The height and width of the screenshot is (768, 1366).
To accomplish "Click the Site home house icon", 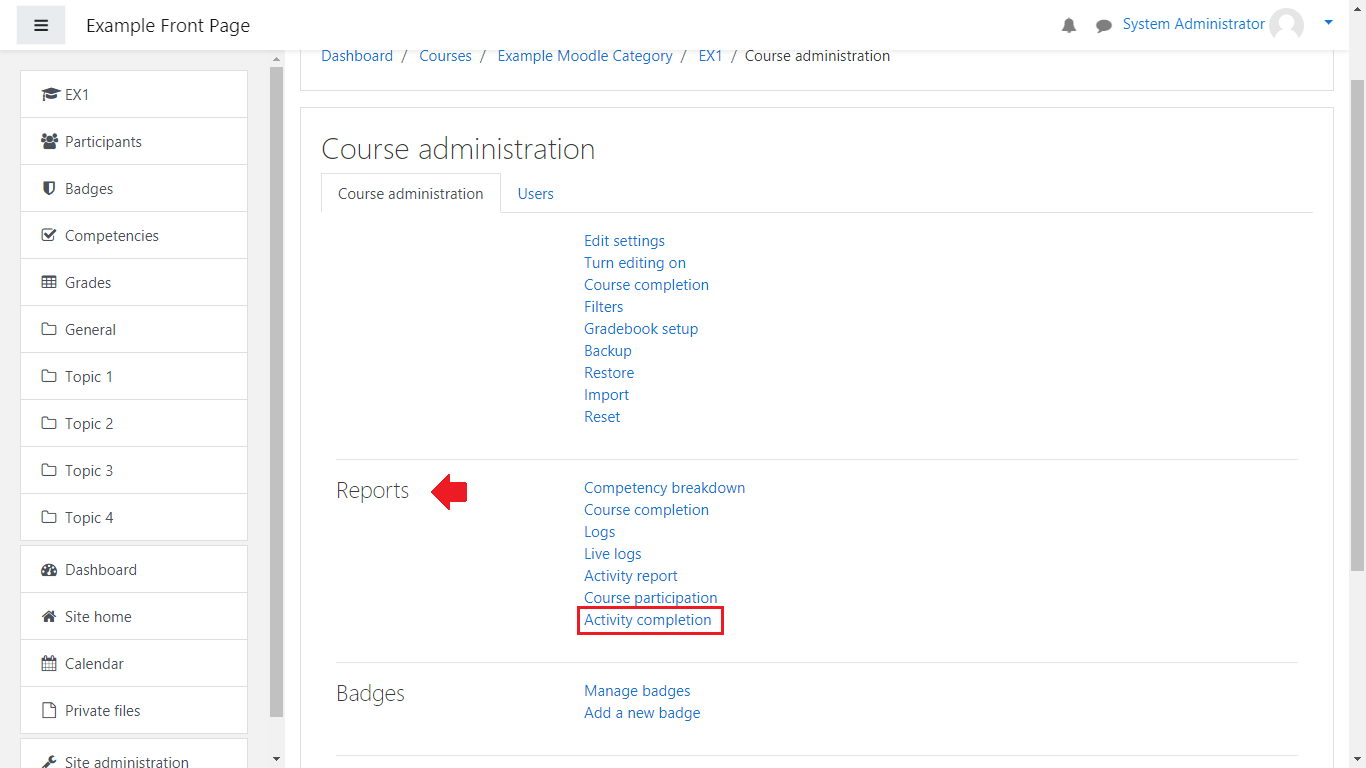I will click(x=49, y=617).
